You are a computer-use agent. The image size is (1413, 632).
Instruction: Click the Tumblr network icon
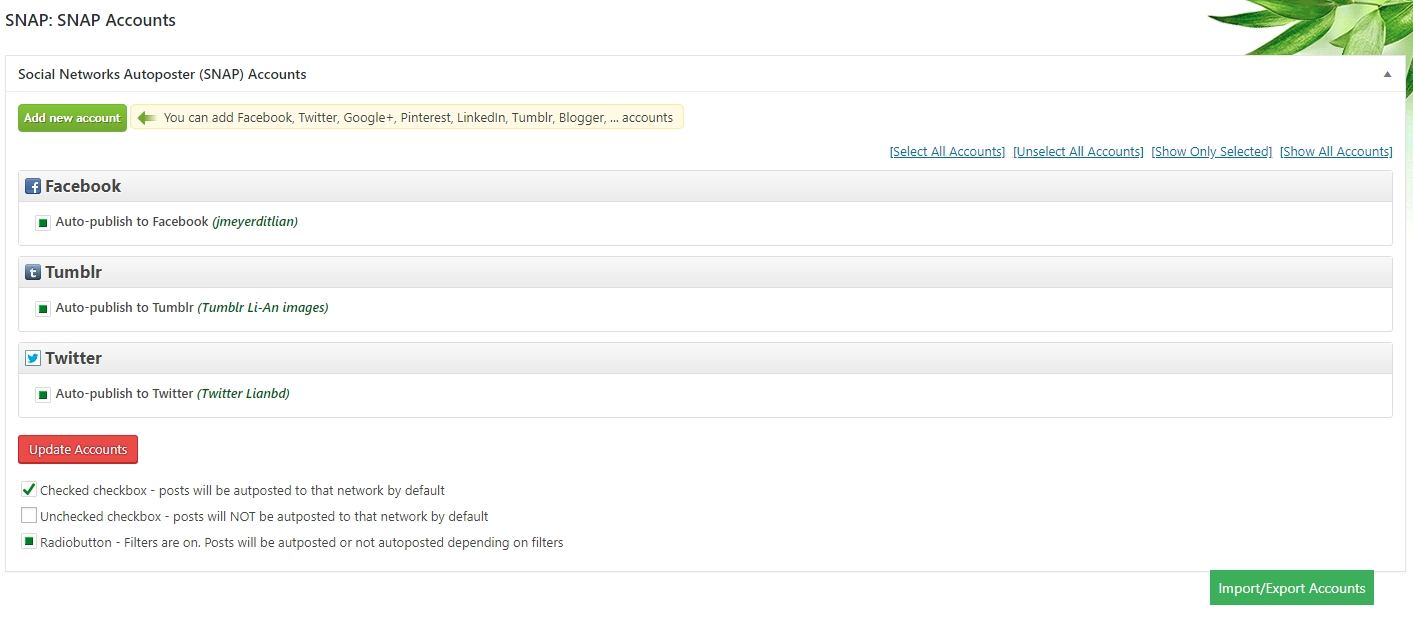pos(33,273)
